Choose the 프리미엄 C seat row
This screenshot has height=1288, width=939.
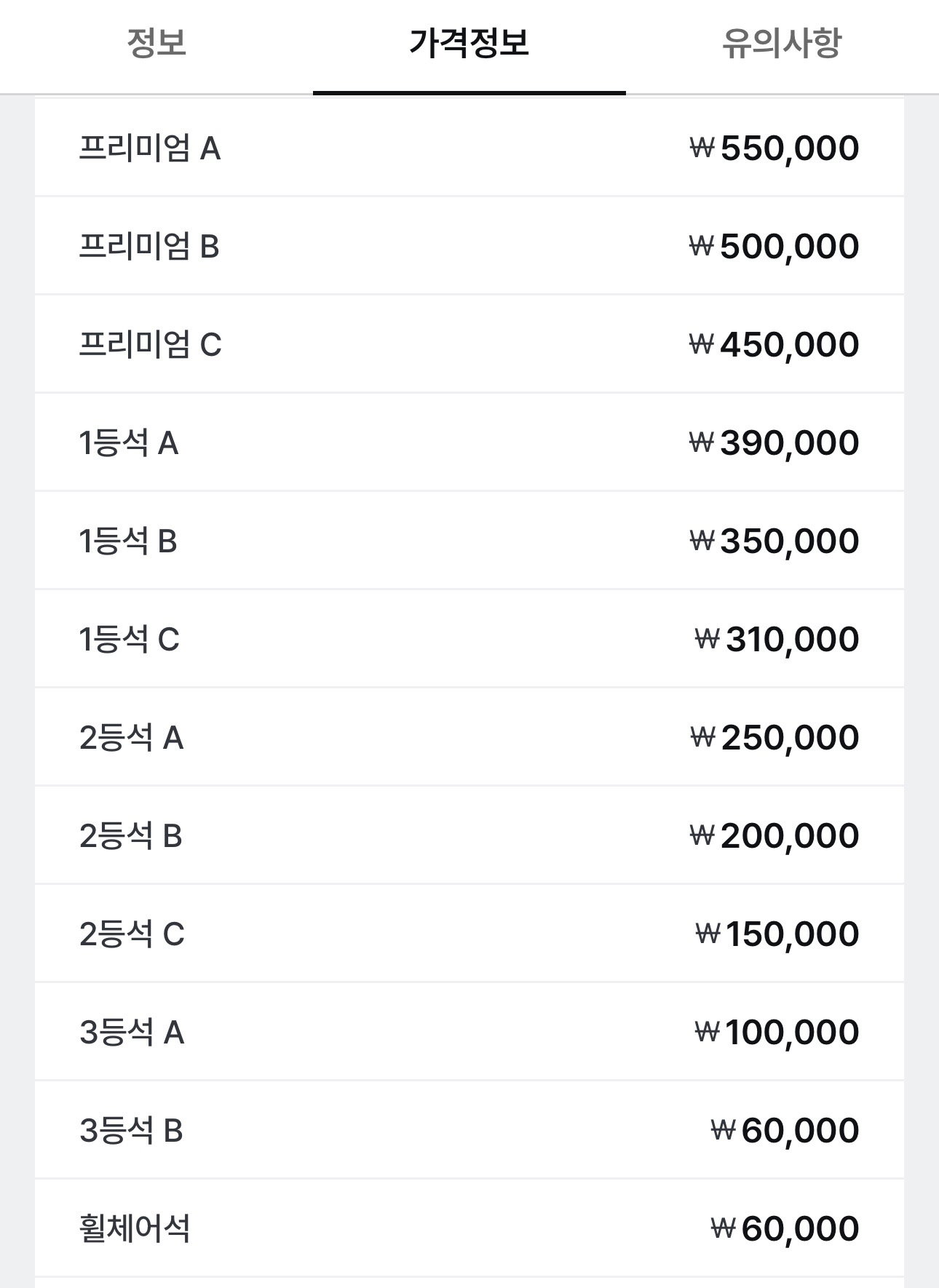tap(469, 344)
